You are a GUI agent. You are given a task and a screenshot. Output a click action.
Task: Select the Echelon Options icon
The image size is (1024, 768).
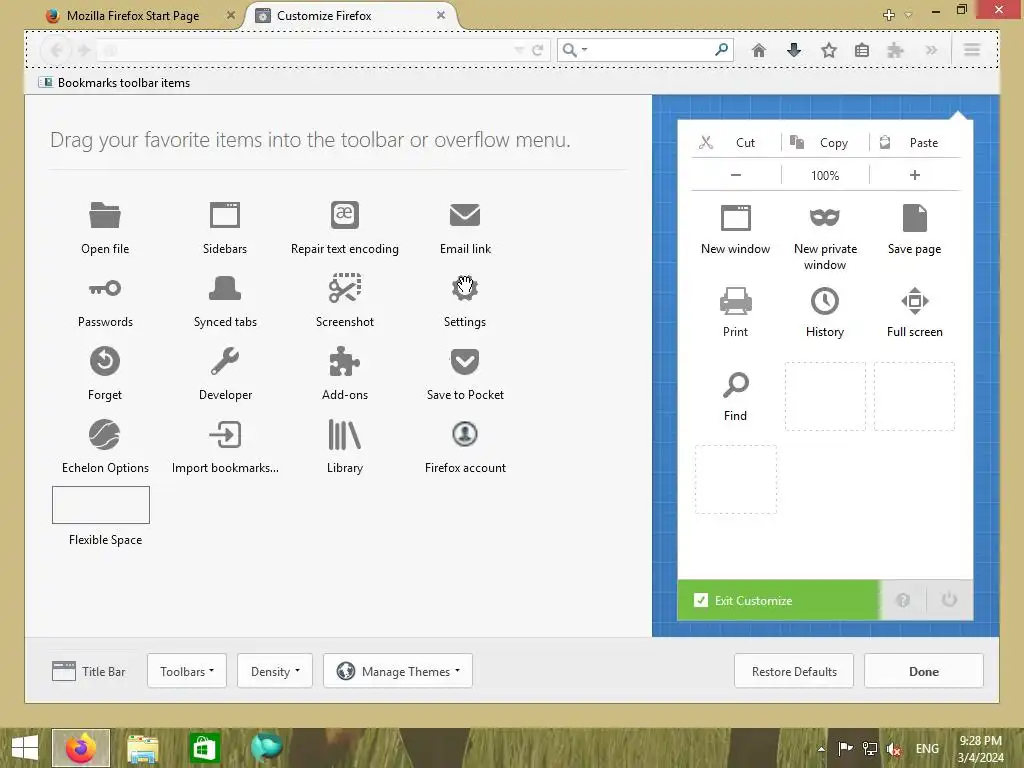pos(104,434)
